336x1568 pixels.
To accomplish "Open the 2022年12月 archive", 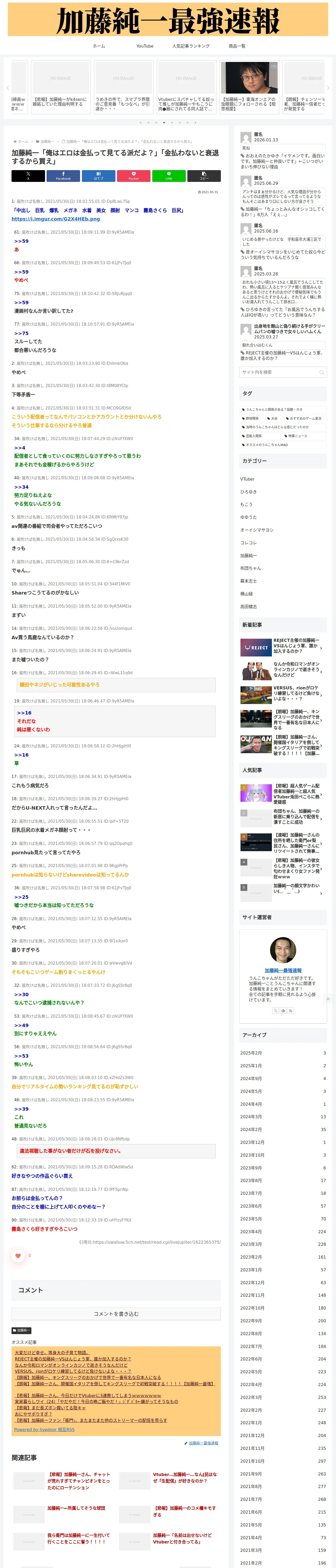I will (283, 1283).
